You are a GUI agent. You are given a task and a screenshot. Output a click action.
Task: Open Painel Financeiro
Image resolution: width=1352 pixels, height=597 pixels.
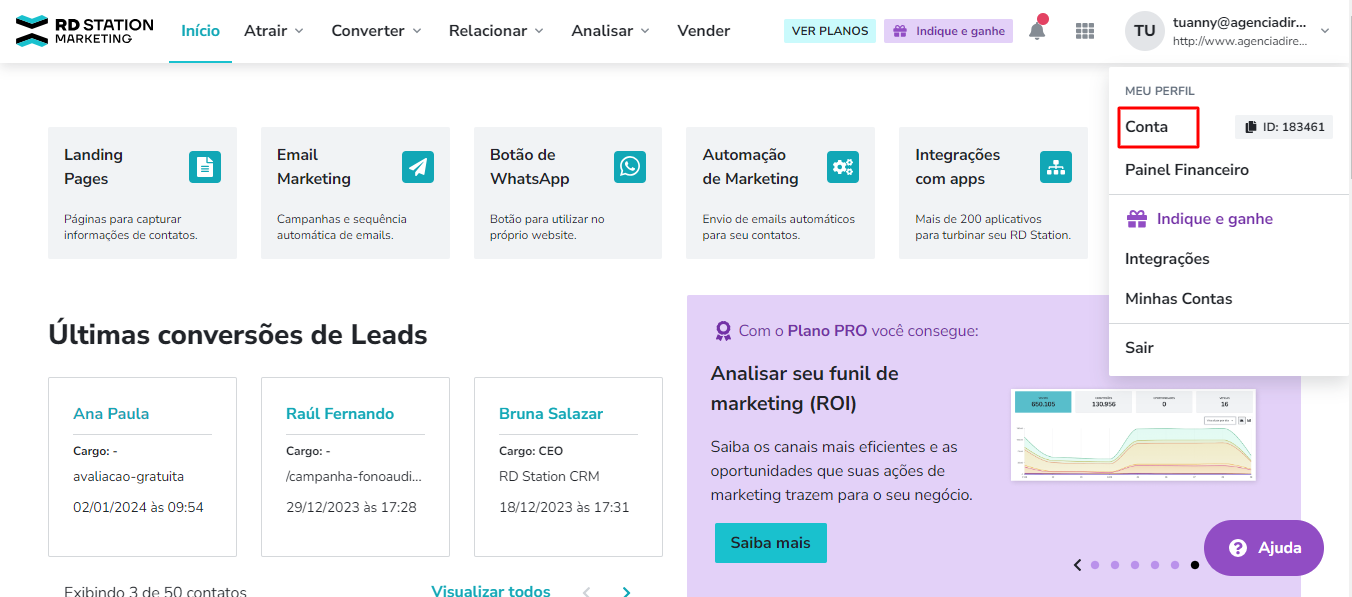[1187, 170]
